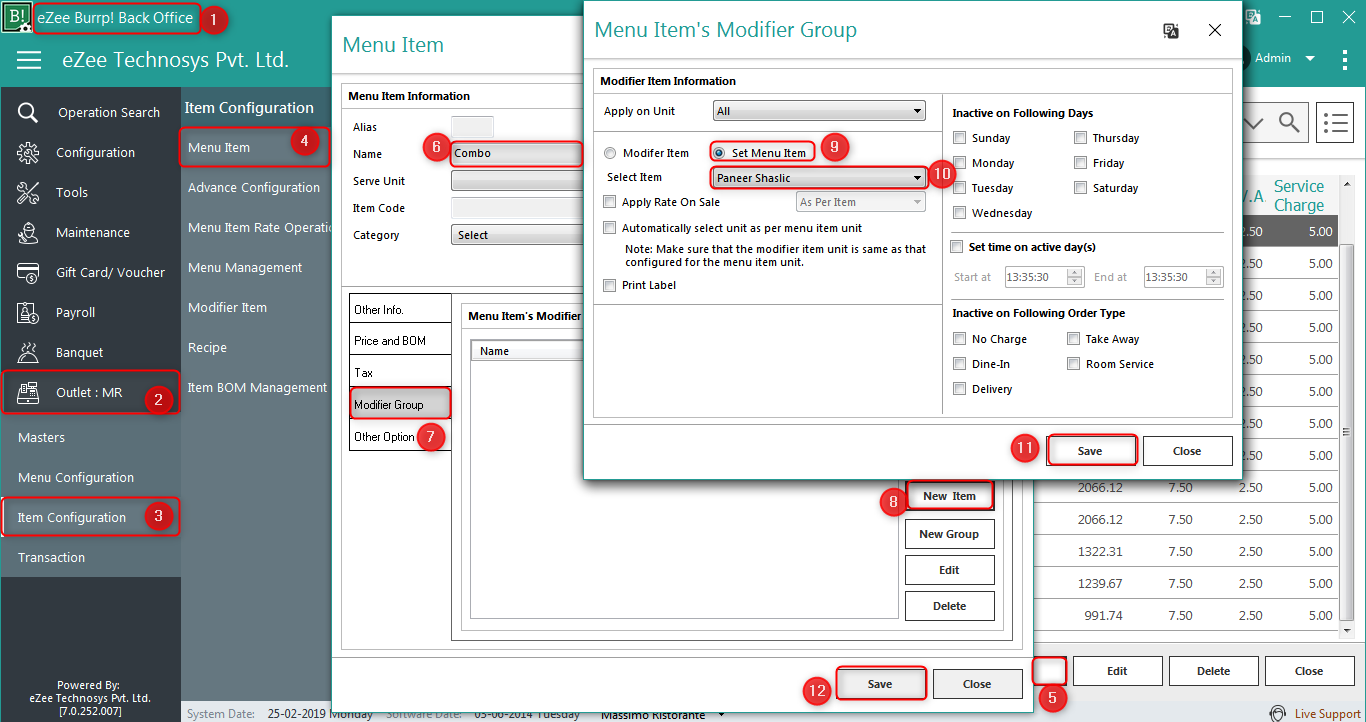
Task: Check the Thursday inactive day checkbox
Action: (1081, 138)
